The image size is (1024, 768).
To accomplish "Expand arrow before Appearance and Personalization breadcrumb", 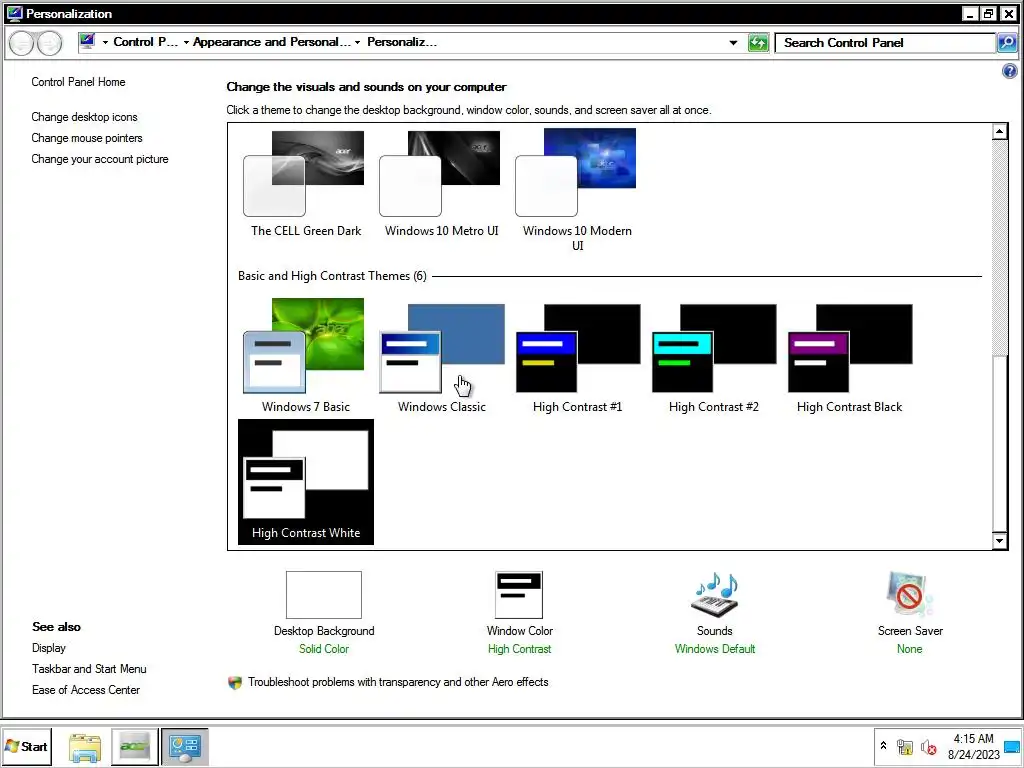I will [186, 42].
